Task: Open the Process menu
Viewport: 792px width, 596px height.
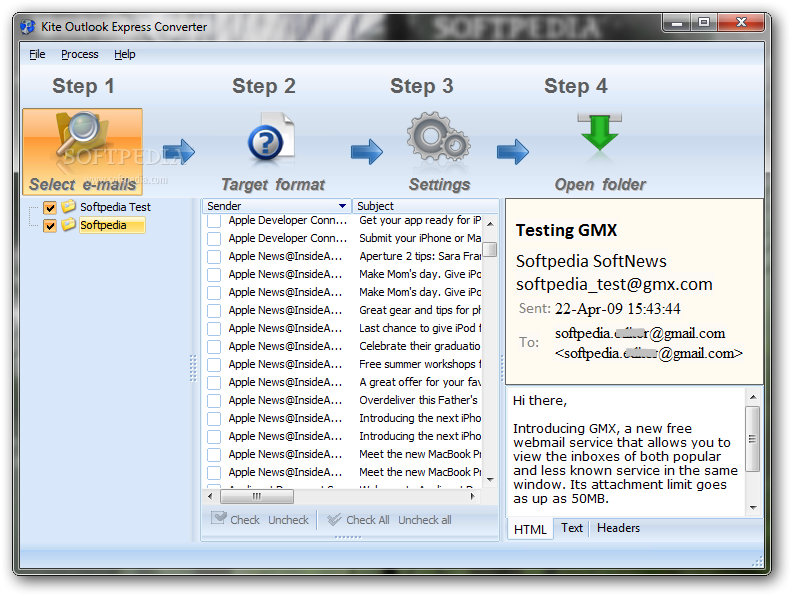Action: pos(80,54)
